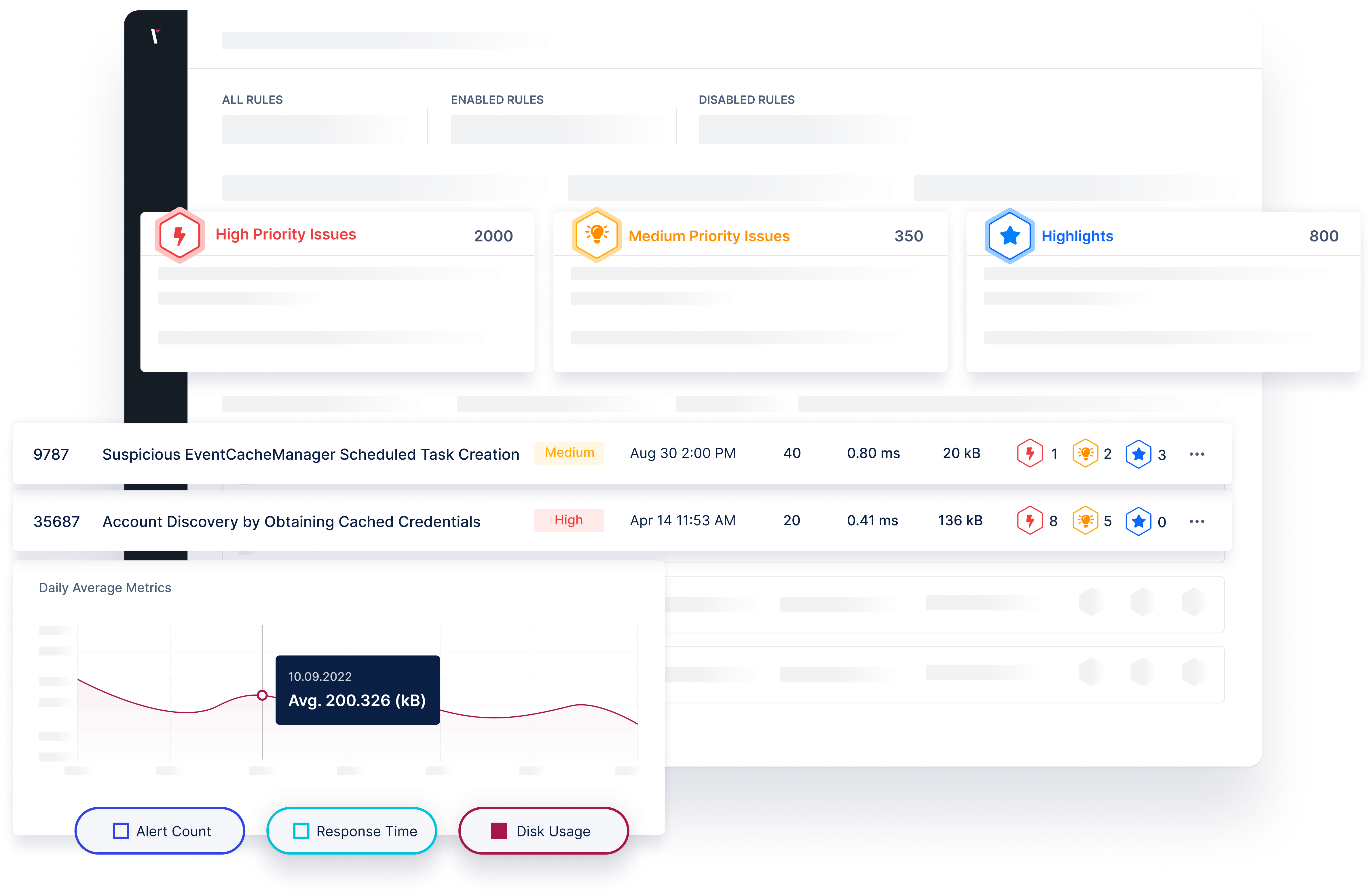Image resolution: width=1372 pixels, height=896 pixels.
Task: Click the logo icon in dark sidebar
Action: click(x=155, y=36)
